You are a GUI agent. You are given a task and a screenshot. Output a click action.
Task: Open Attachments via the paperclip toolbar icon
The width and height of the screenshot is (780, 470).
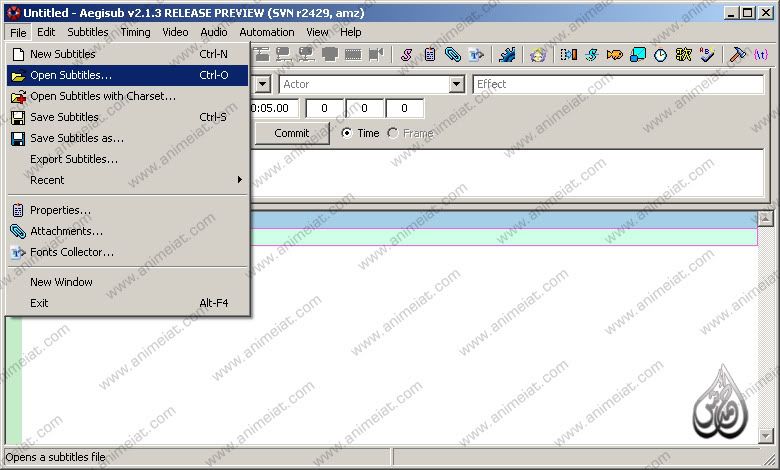click(x=453, y=55)
